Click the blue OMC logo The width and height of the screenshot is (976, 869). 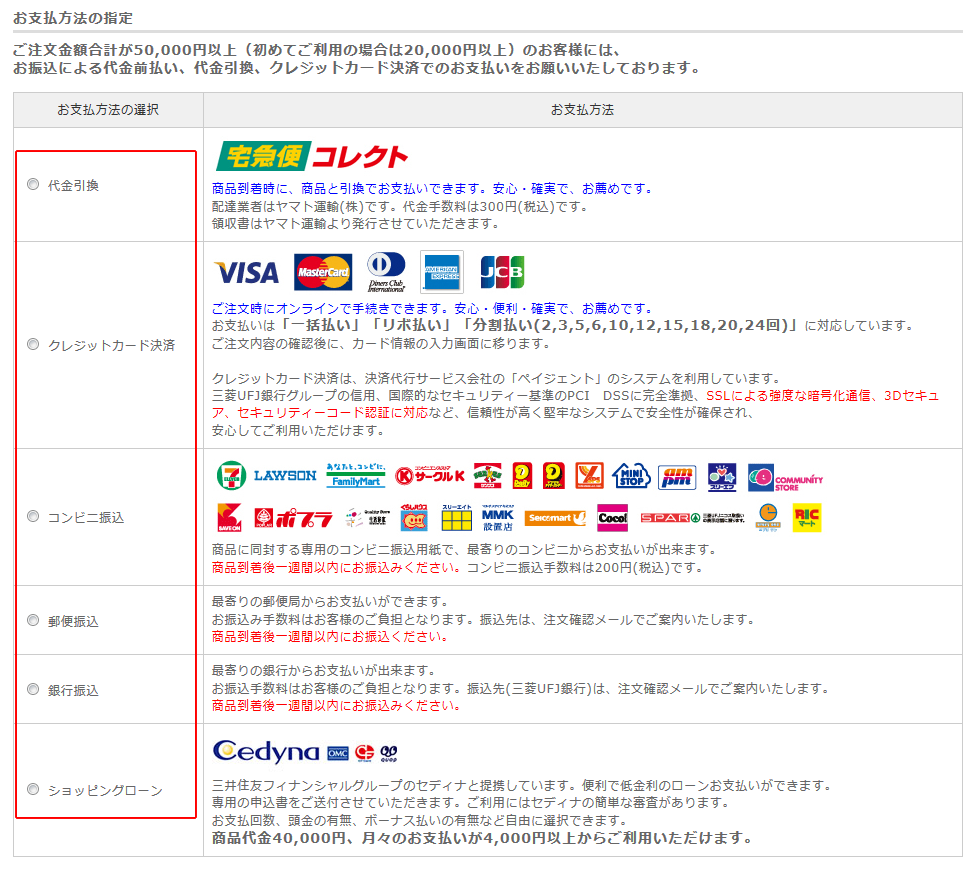pos(338,753)
